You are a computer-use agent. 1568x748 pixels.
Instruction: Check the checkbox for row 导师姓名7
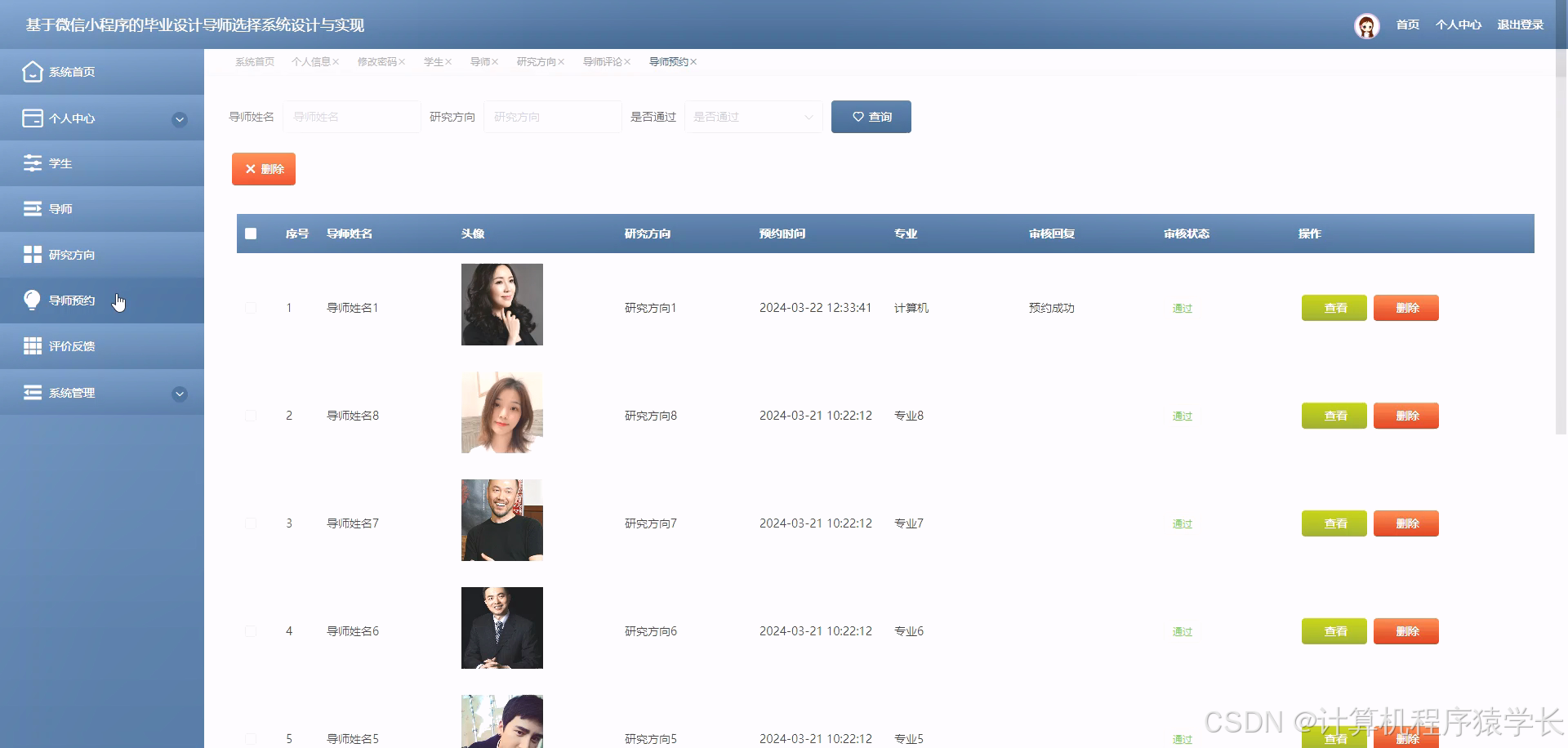tap(251, 523)
